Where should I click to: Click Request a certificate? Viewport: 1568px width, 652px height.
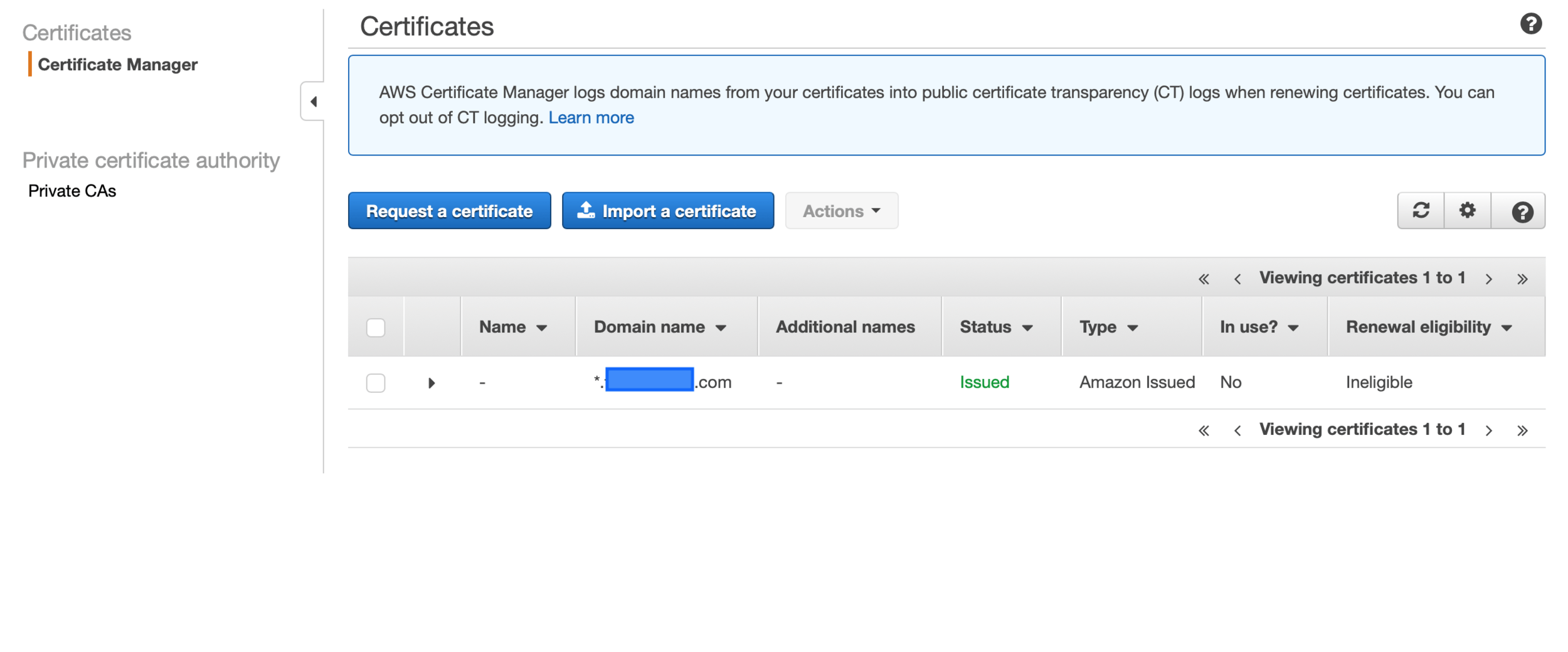click(x=449, y=211)
